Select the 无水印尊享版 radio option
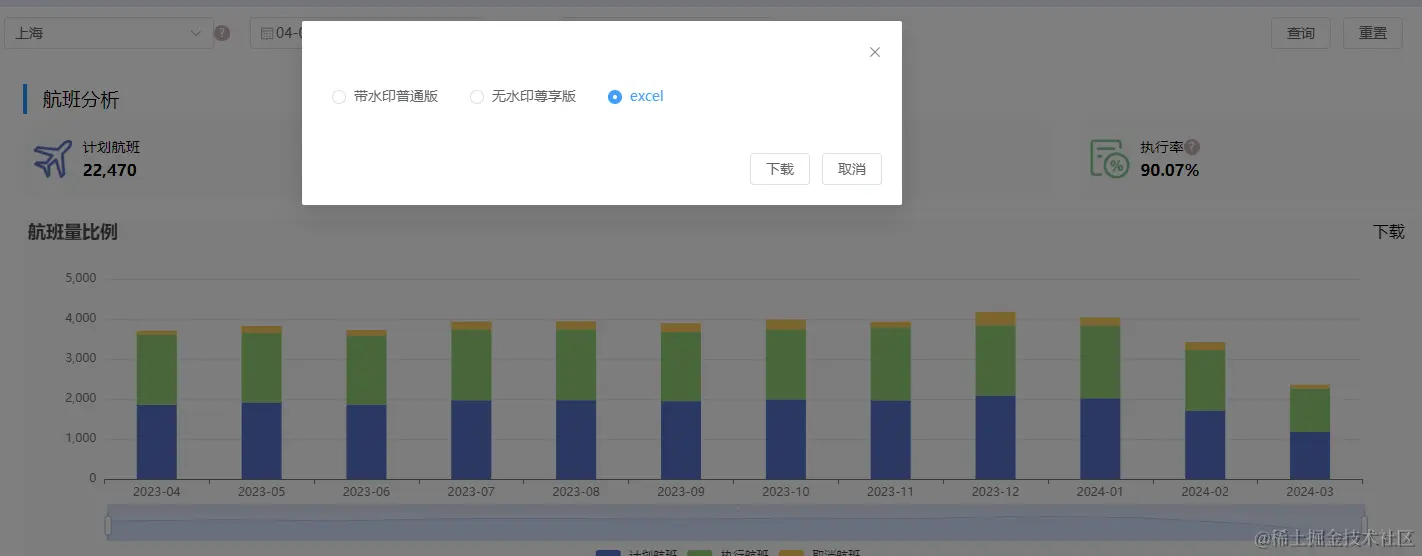The image size is (1422, 556). [523, 97]
